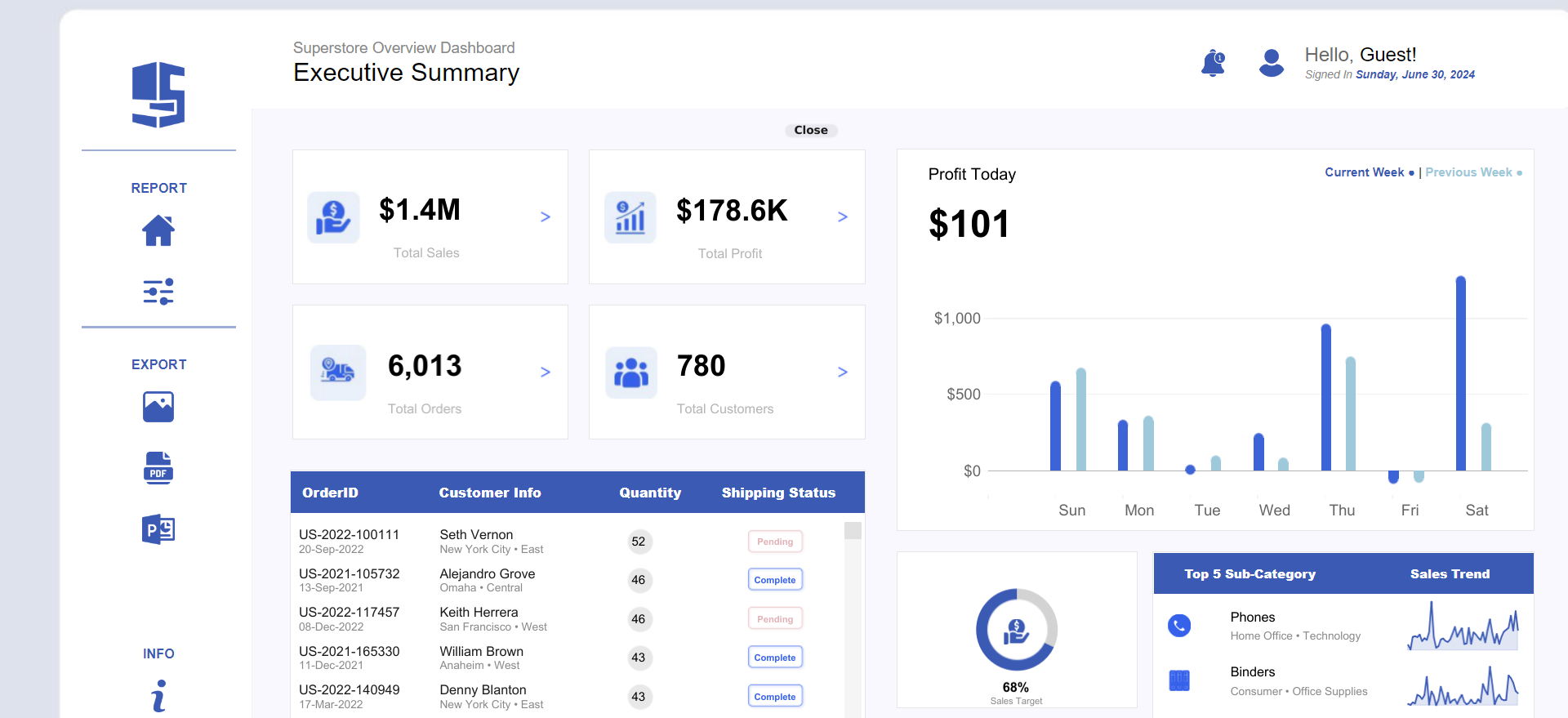This screenshot has width=1568, height=718.
Task: Open the notification bell
Action: (1214, 63)
